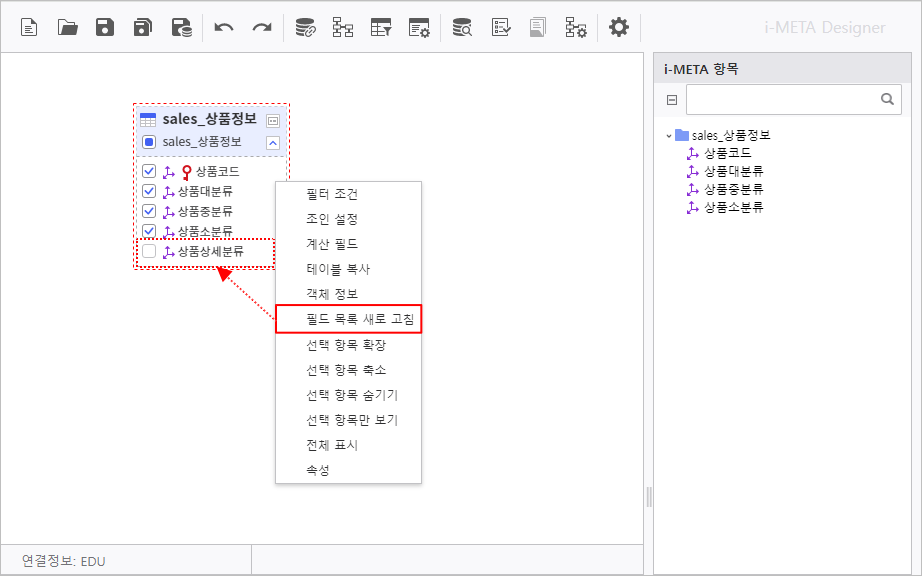Select 상품대분류 in i-META tree
Image resolution: width=922 pixels, height=576 pixels.
pyautogui.click(x=733, y=172)
